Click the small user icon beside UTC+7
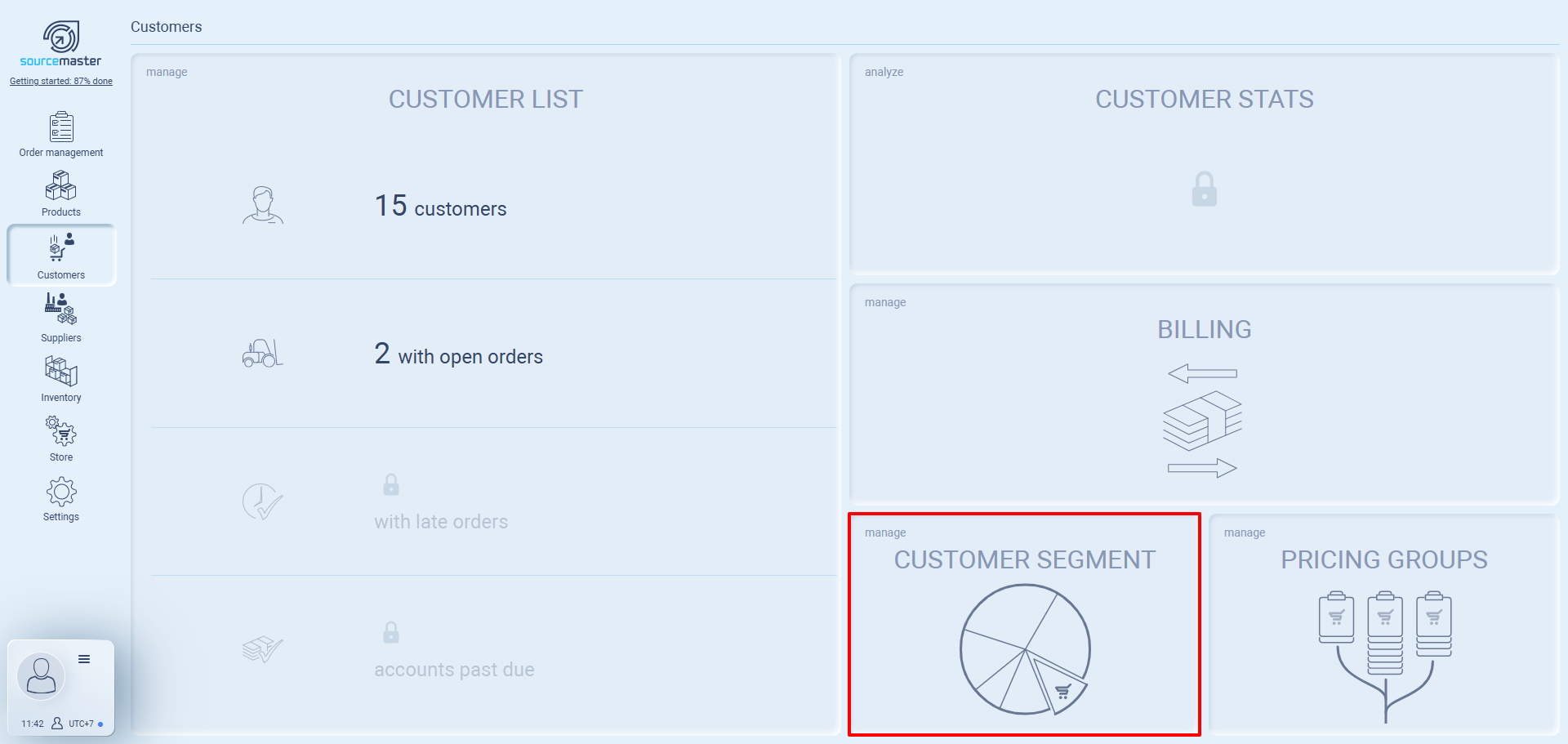Viewport: 1568px width, 744px height. [x=57, y=724]
